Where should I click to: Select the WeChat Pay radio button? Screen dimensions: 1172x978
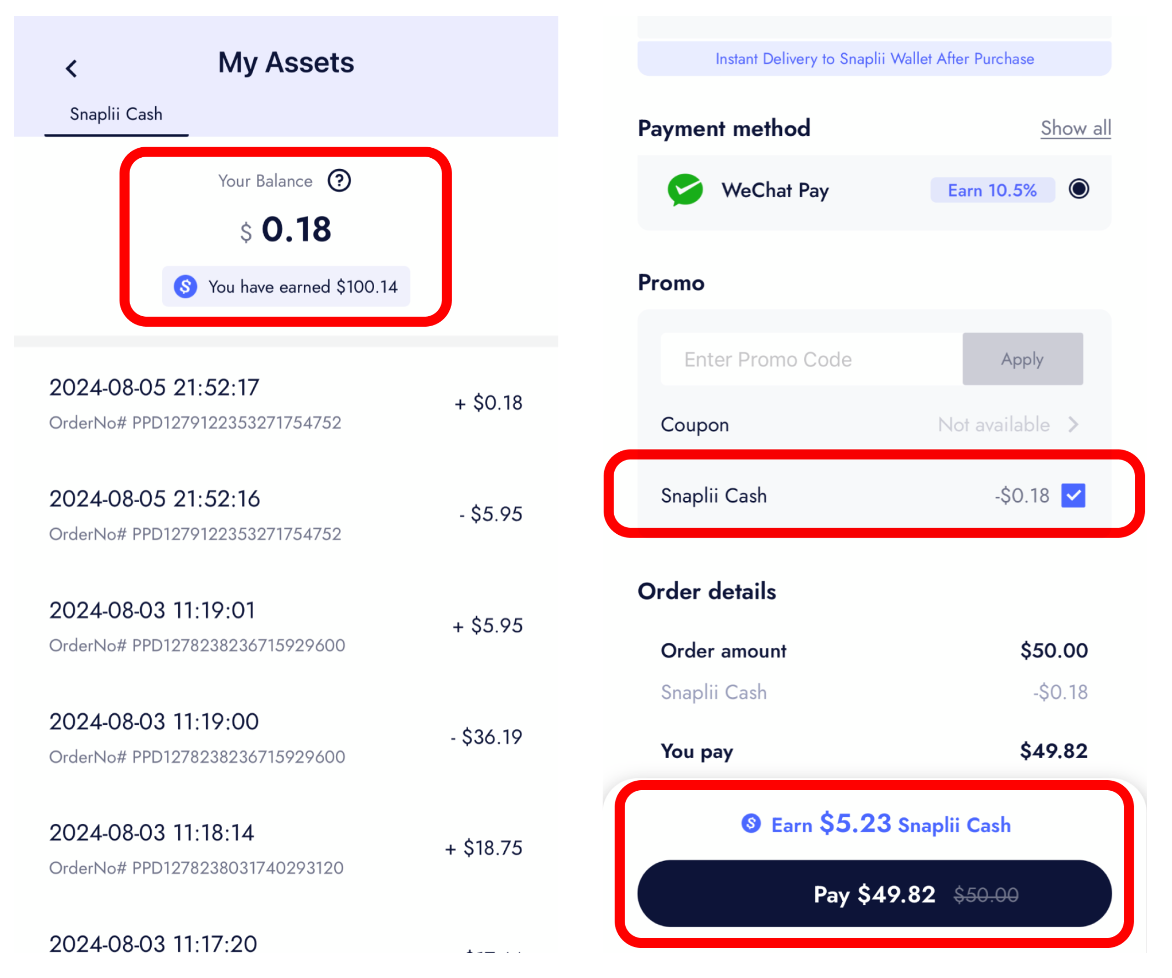point(1079,189)
